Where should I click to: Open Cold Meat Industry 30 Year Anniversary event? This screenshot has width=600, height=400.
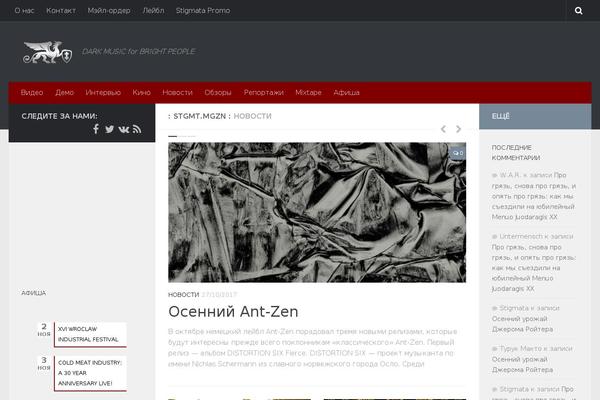coord(90,373)
